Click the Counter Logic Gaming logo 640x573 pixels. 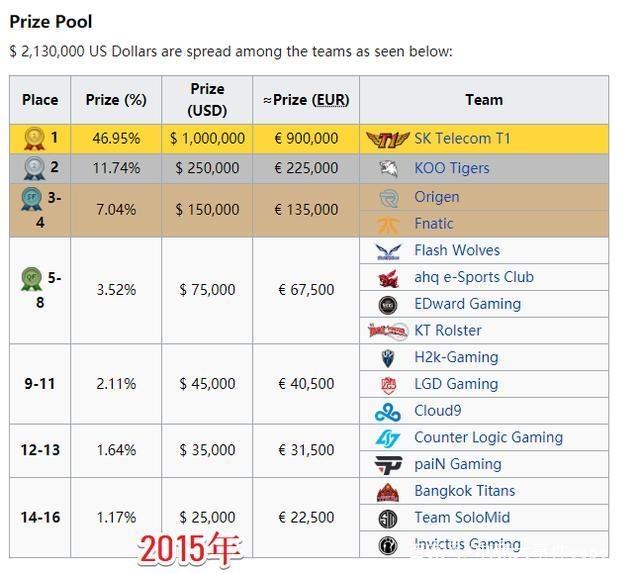pyautogui.click(x=388, y=438)
